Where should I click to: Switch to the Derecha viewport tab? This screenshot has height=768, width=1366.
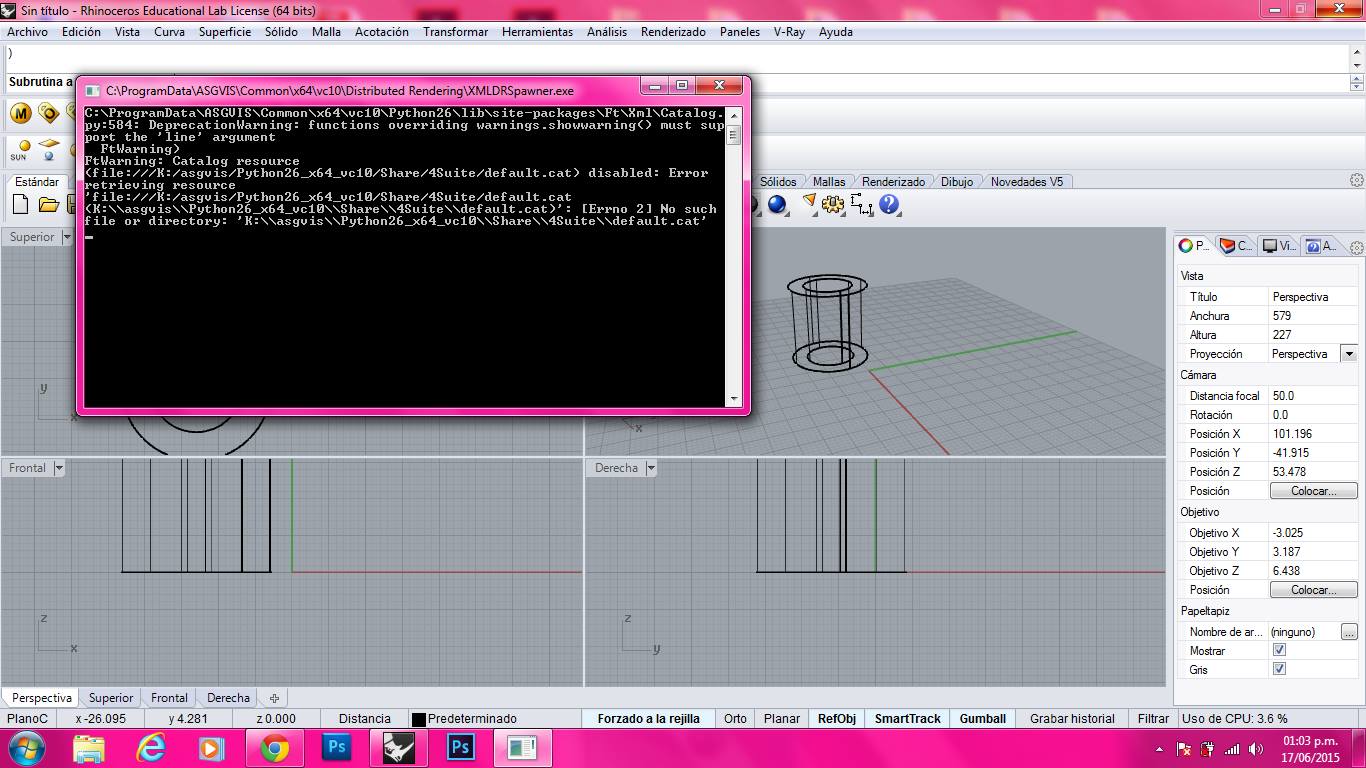(228, 698)
